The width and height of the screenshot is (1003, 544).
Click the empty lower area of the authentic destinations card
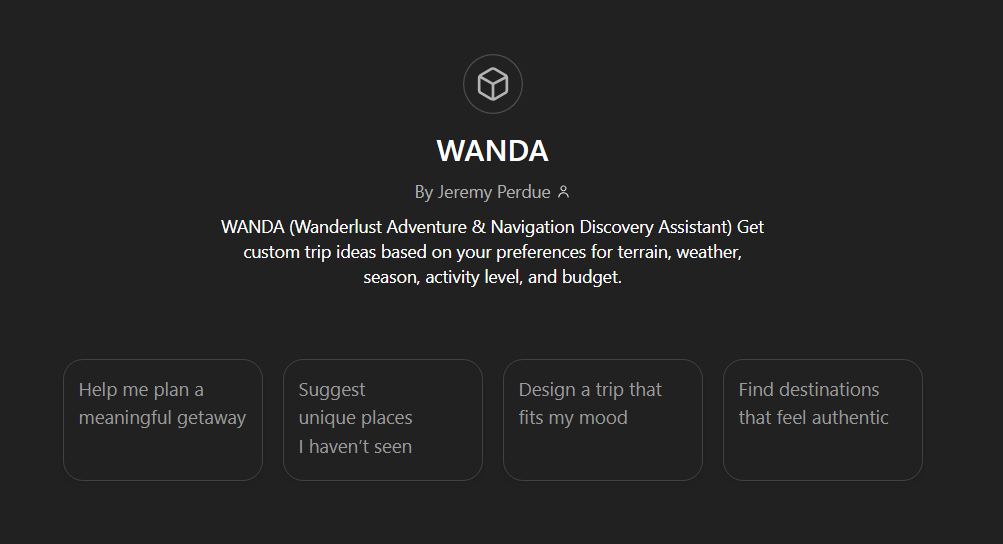click(823, 455)
